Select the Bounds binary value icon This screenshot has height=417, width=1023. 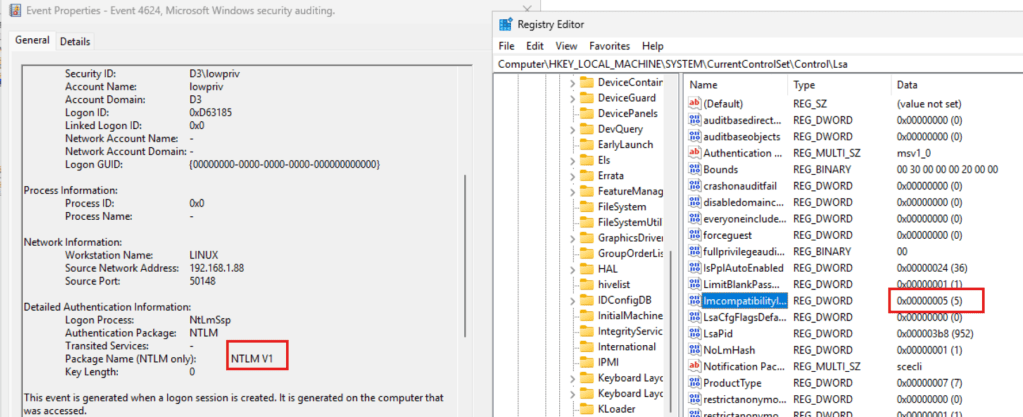click(694, 169)
